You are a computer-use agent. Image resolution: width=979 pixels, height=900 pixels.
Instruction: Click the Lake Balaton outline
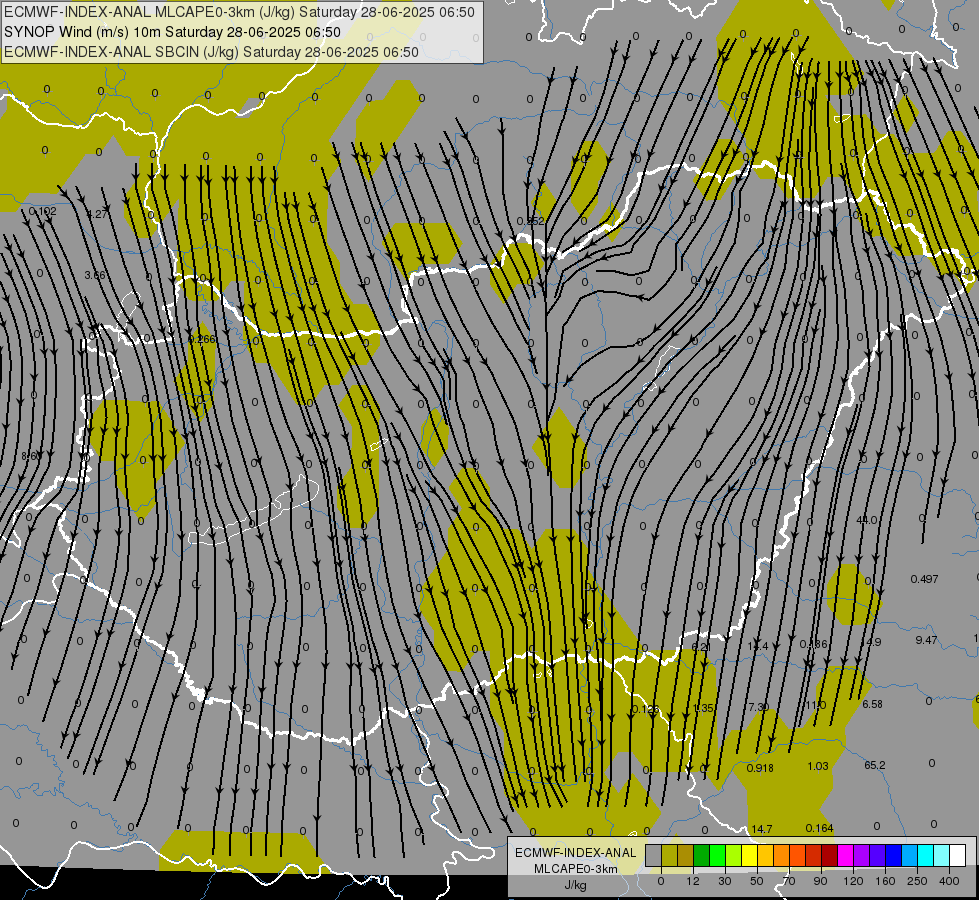pos(254,510)
